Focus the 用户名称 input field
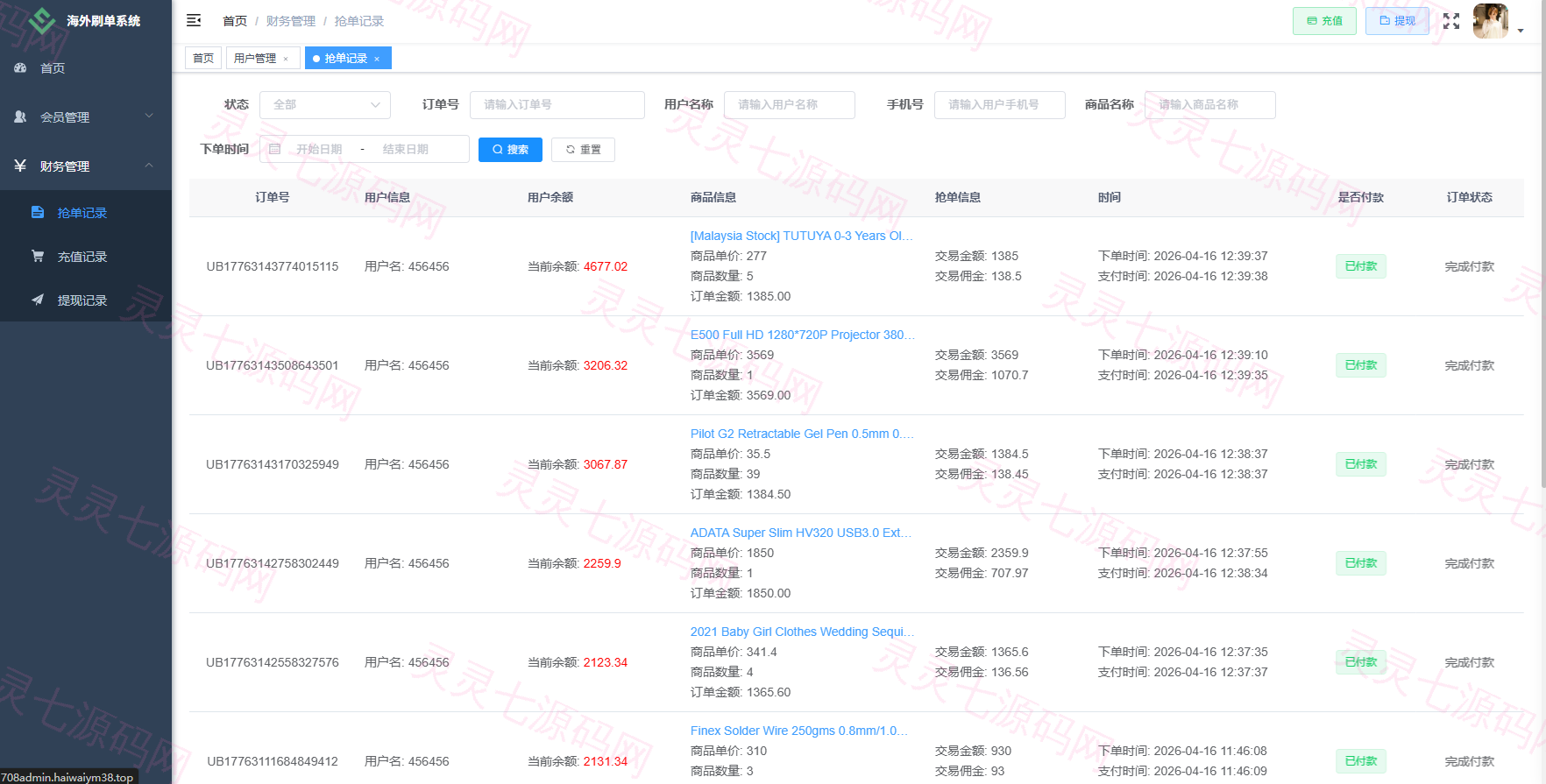The height and width of the screenshot is (784, 1546). click(x=790, y=105)
